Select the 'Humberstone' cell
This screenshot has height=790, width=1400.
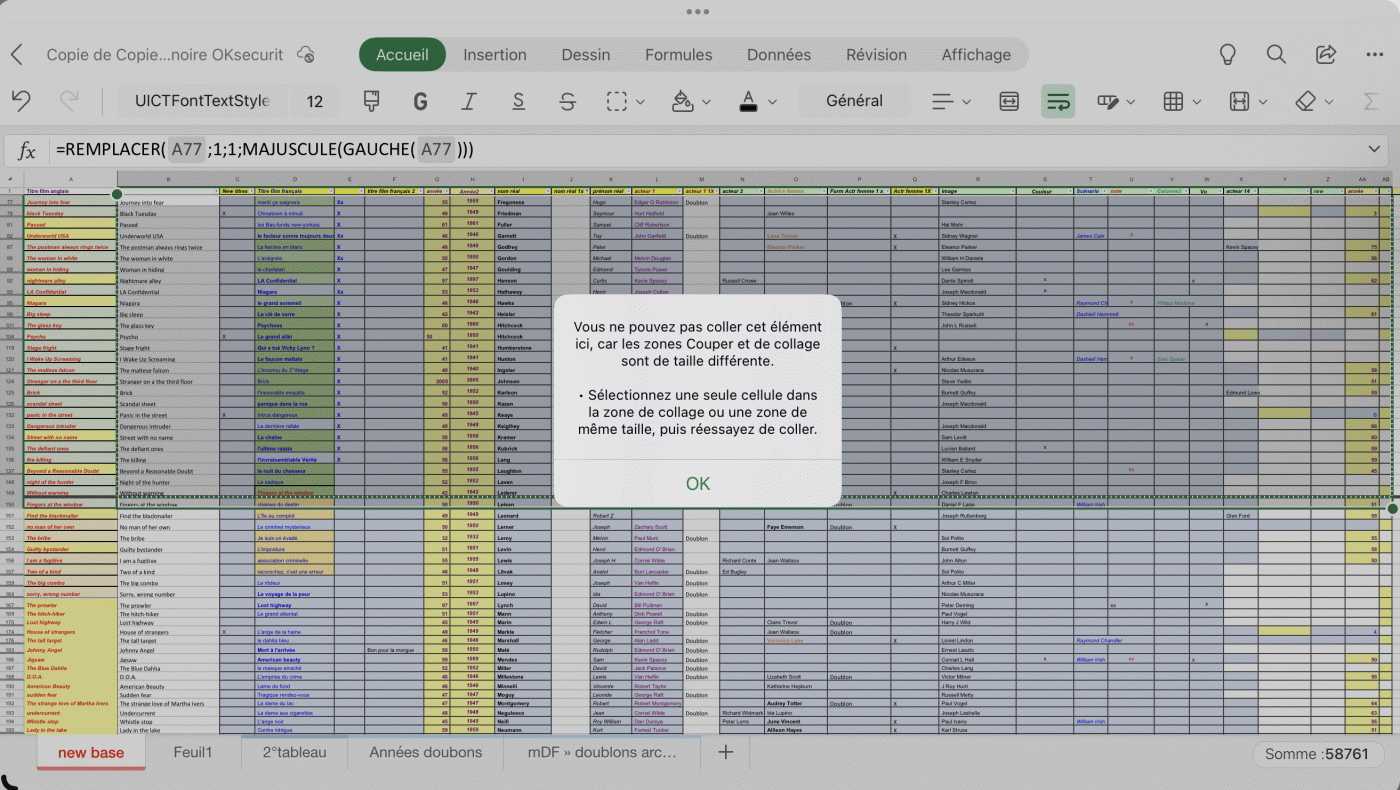click(521, 348)
